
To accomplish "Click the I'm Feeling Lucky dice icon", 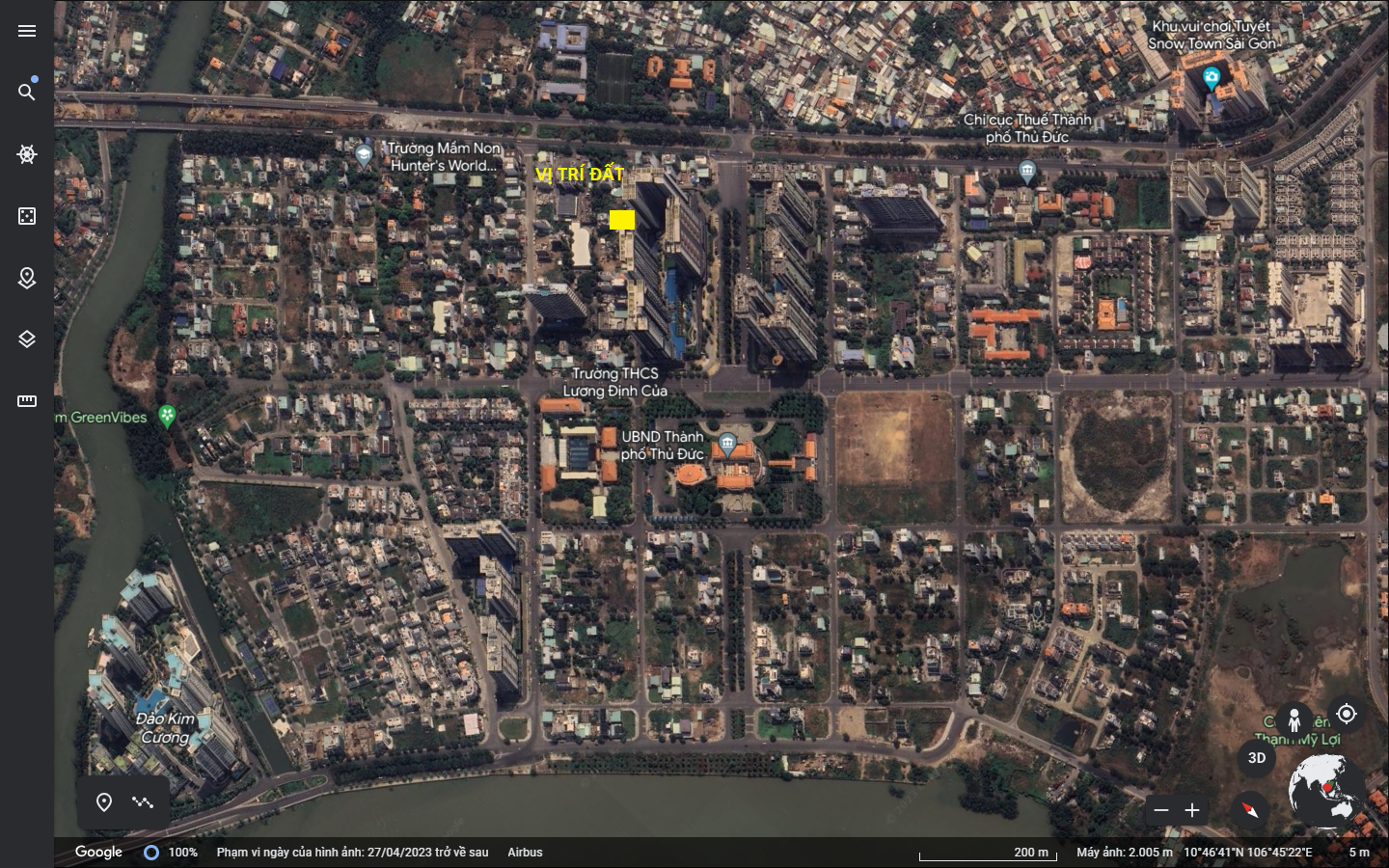I will pyautogui.click(x=27, y=216).
